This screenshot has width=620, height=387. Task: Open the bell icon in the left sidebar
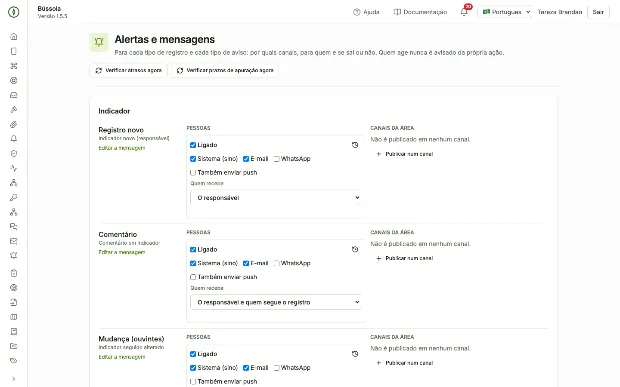coord(13,139)
